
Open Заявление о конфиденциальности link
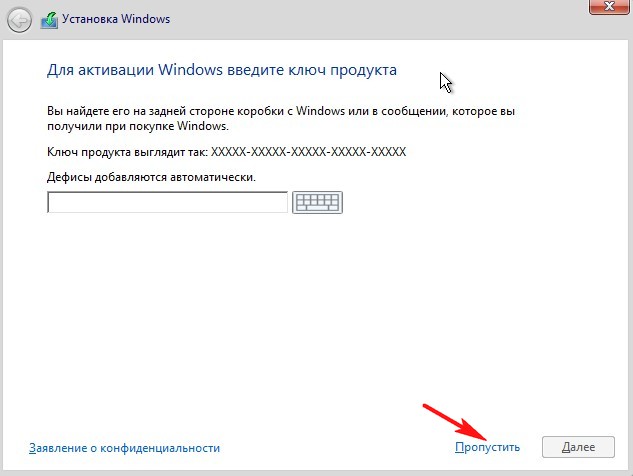[124, 448]
